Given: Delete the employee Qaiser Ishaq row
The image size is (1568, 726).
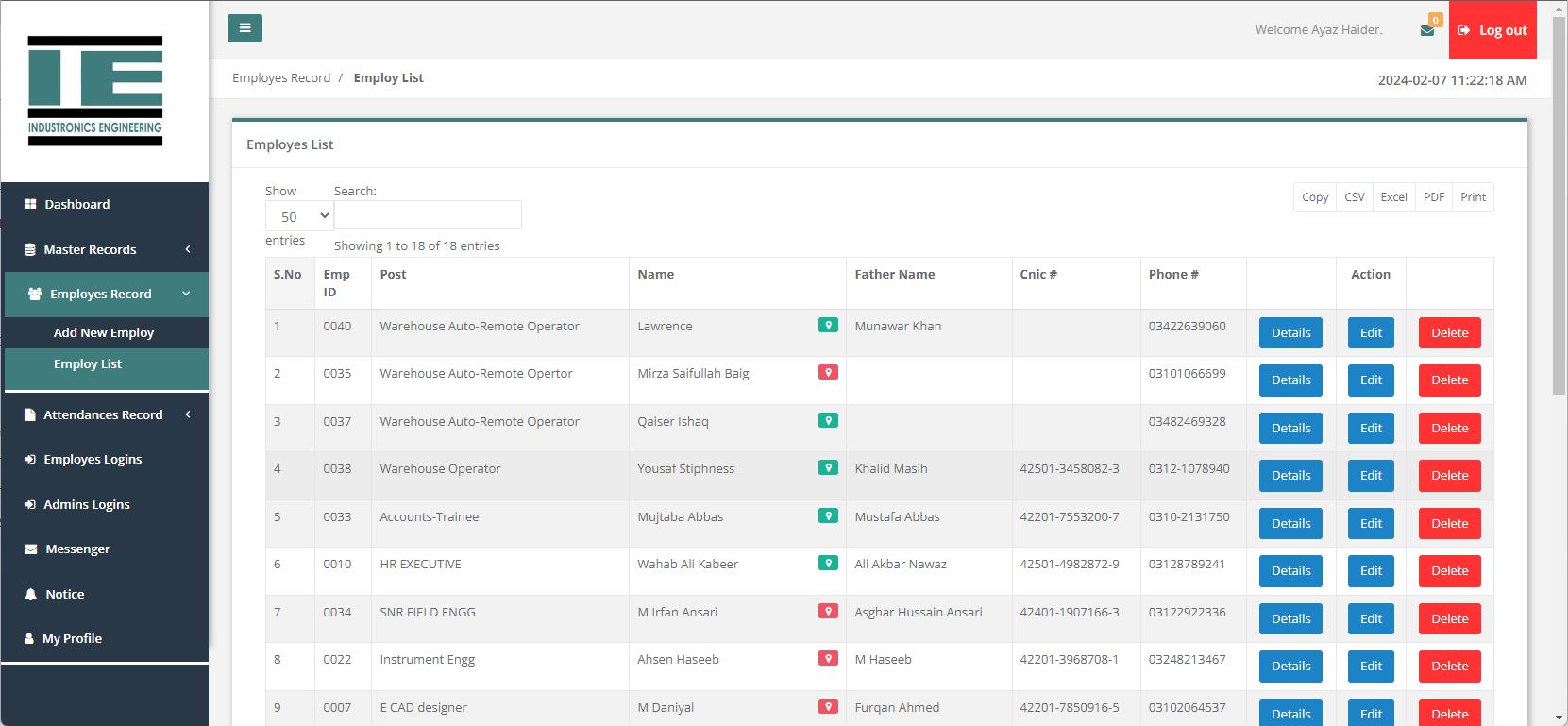Looking at the screenshot, I should point(1449,428).
